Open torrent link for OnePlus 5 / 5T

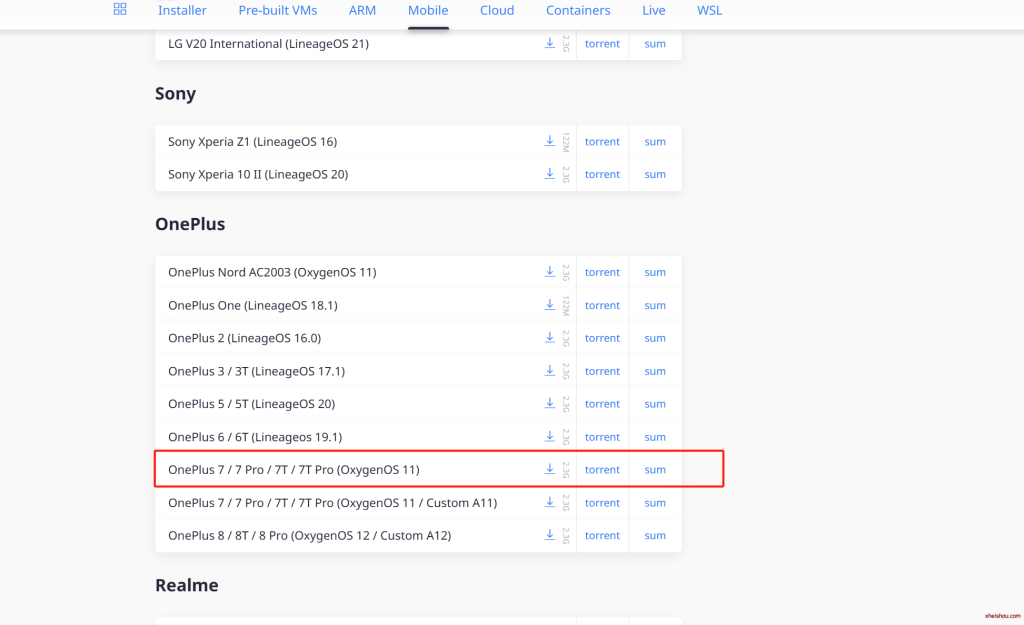[602, 404]
